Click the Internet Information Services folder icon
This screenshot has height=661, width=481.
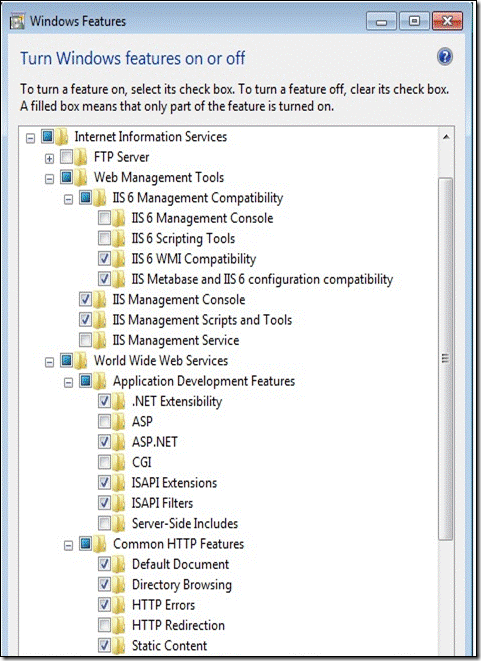point(62,137)
